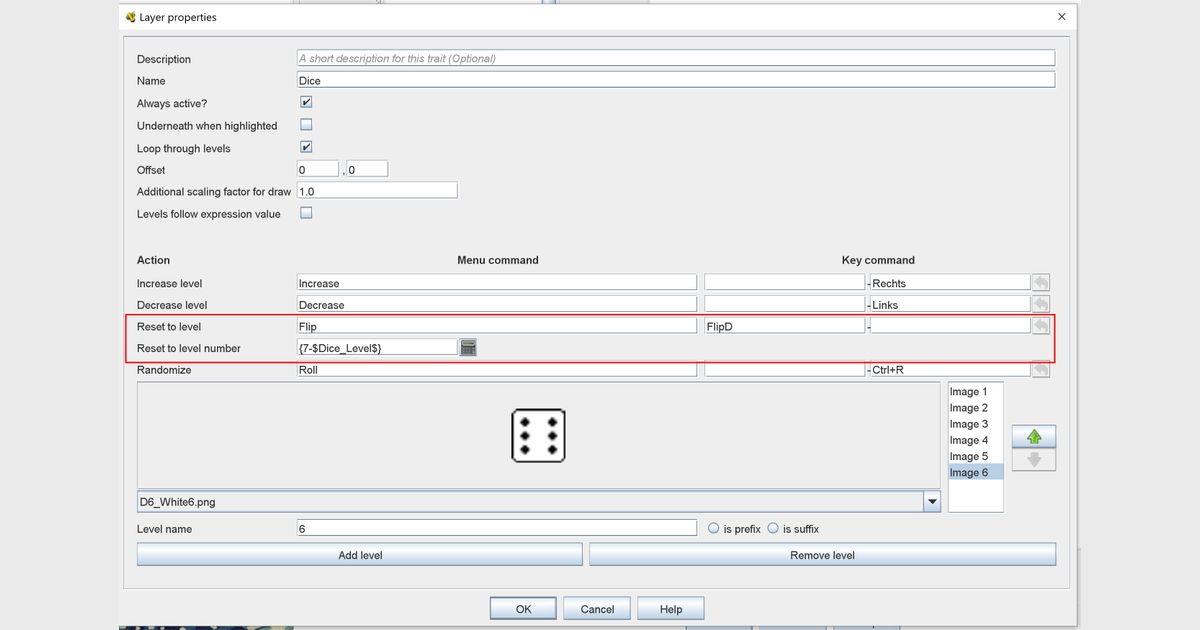Click the Flip menu command field

point(497,326)
